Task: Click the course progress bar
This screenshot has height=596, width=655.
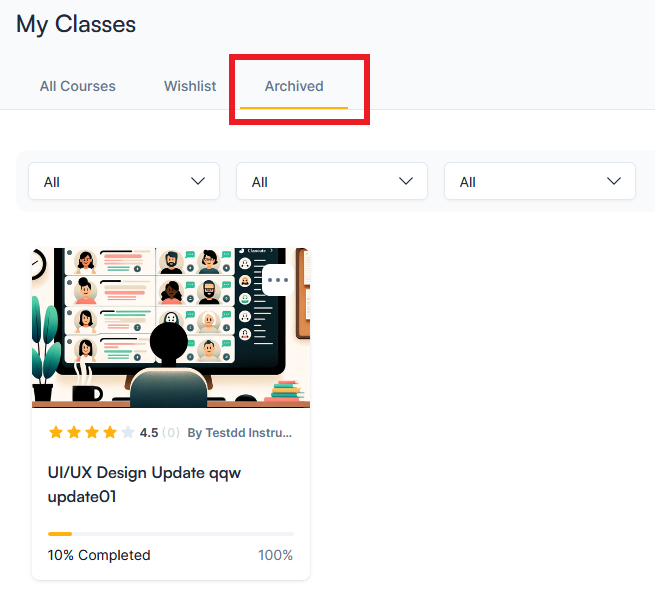Action: pyautogui.click(x=171, y=534)
